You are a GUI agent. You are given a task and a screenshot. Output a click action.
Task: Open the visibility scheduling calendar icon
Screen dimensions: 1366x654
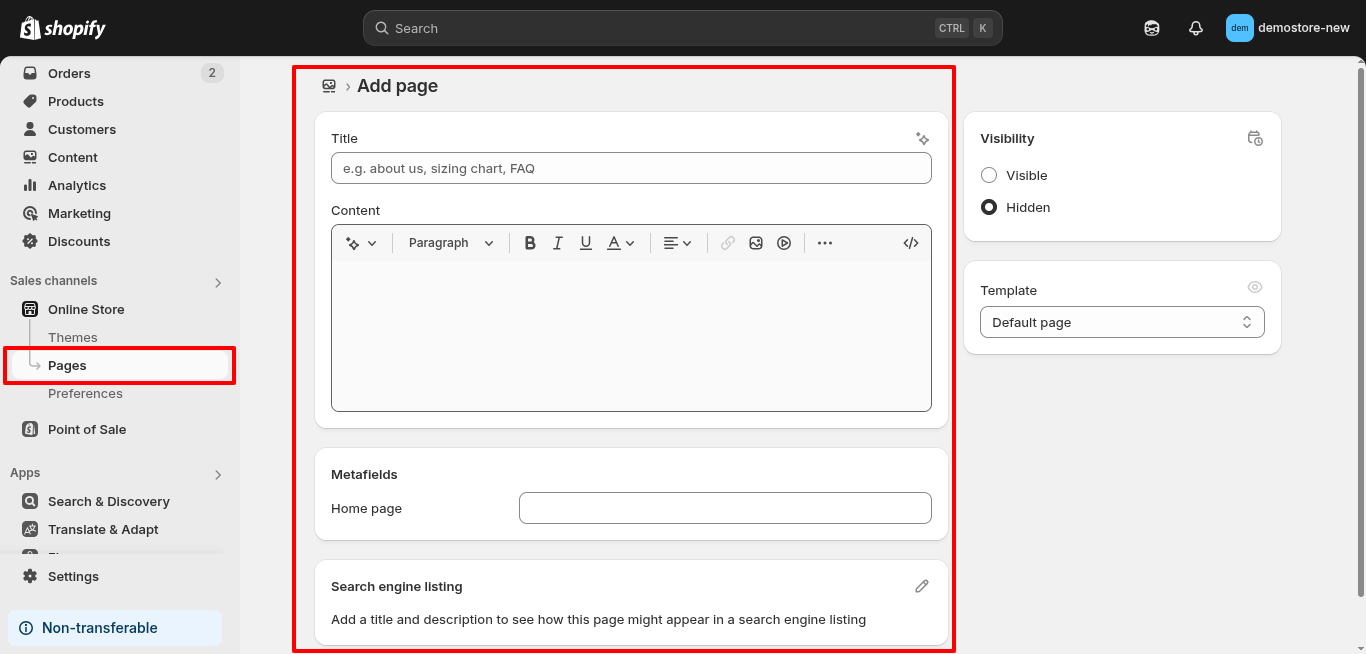tap(1255, 138)
